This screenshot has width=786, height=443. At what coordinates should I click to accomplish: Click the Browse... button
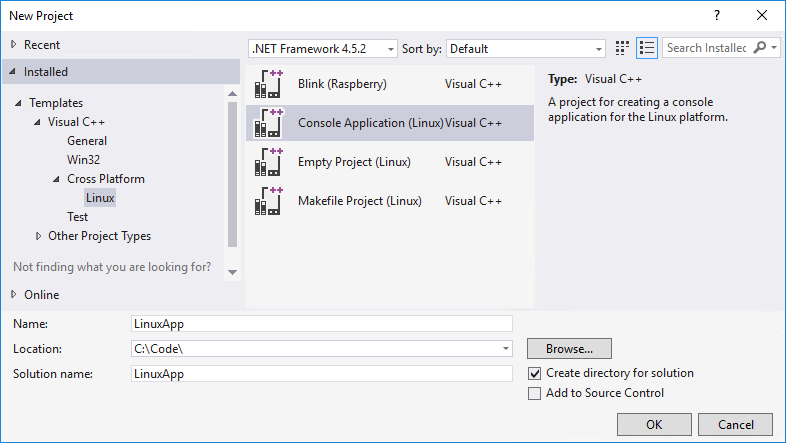[x=569, y=349]
